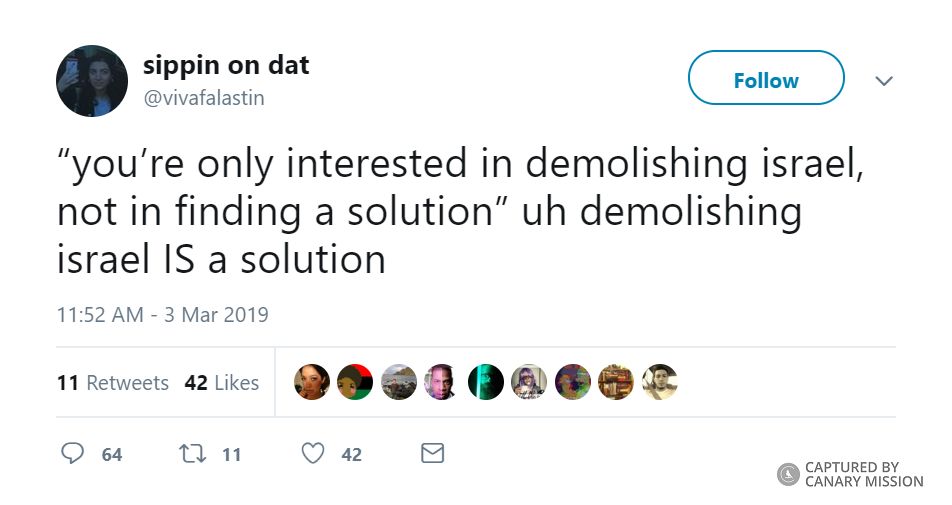Click the Canary Mission watermark logo
The width and height of the screenshot is (952, 505).
(789, 473)
